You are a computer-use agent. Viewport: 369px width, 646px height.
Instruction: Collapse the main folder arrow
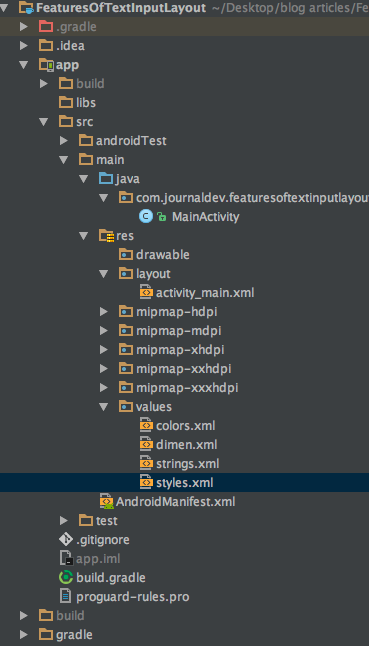[63, 160]
